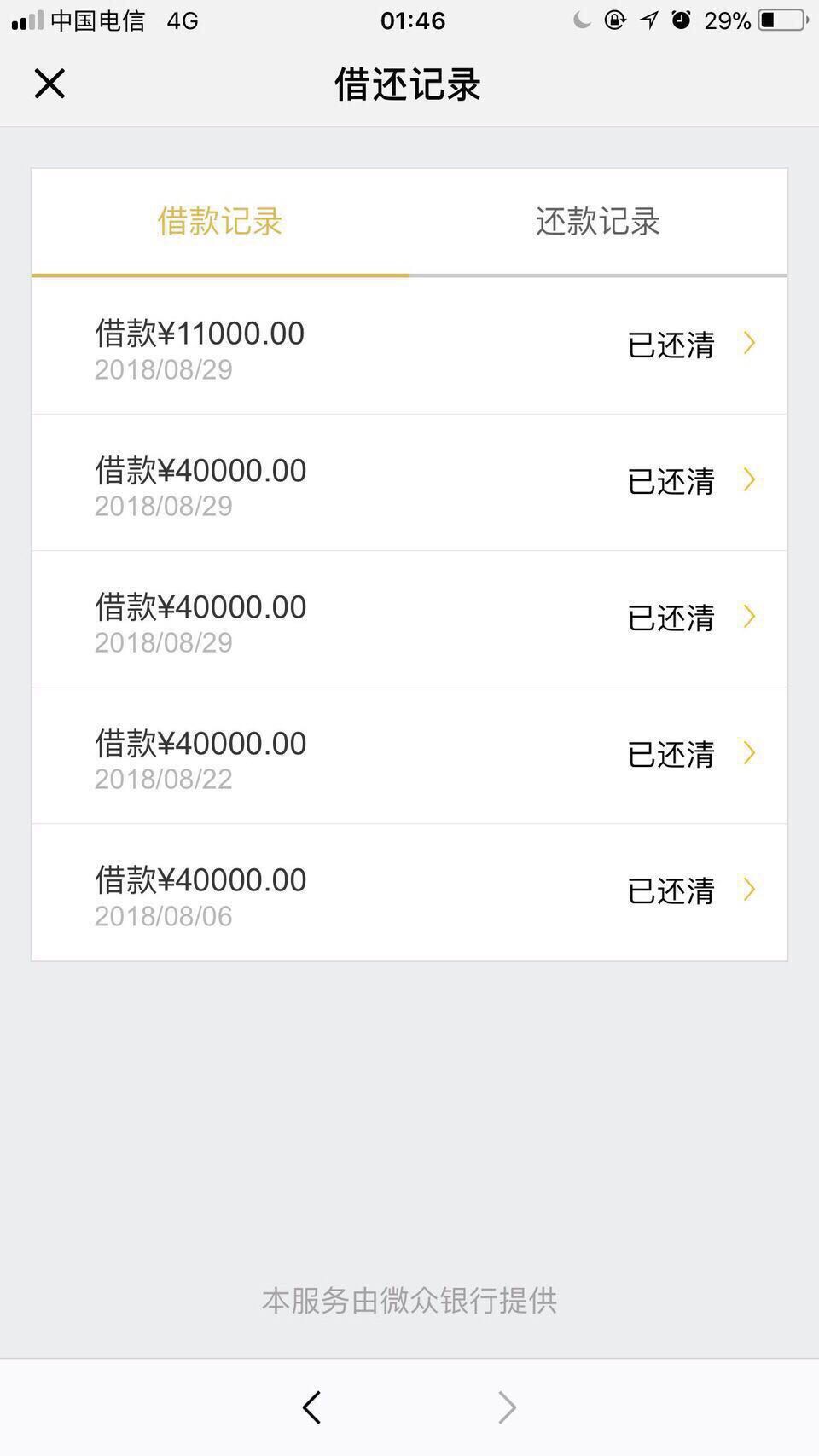This screenshot has height=1456, width=819.
Task: Tap the location arrow icon in status bar
Action: pos(649,20)
